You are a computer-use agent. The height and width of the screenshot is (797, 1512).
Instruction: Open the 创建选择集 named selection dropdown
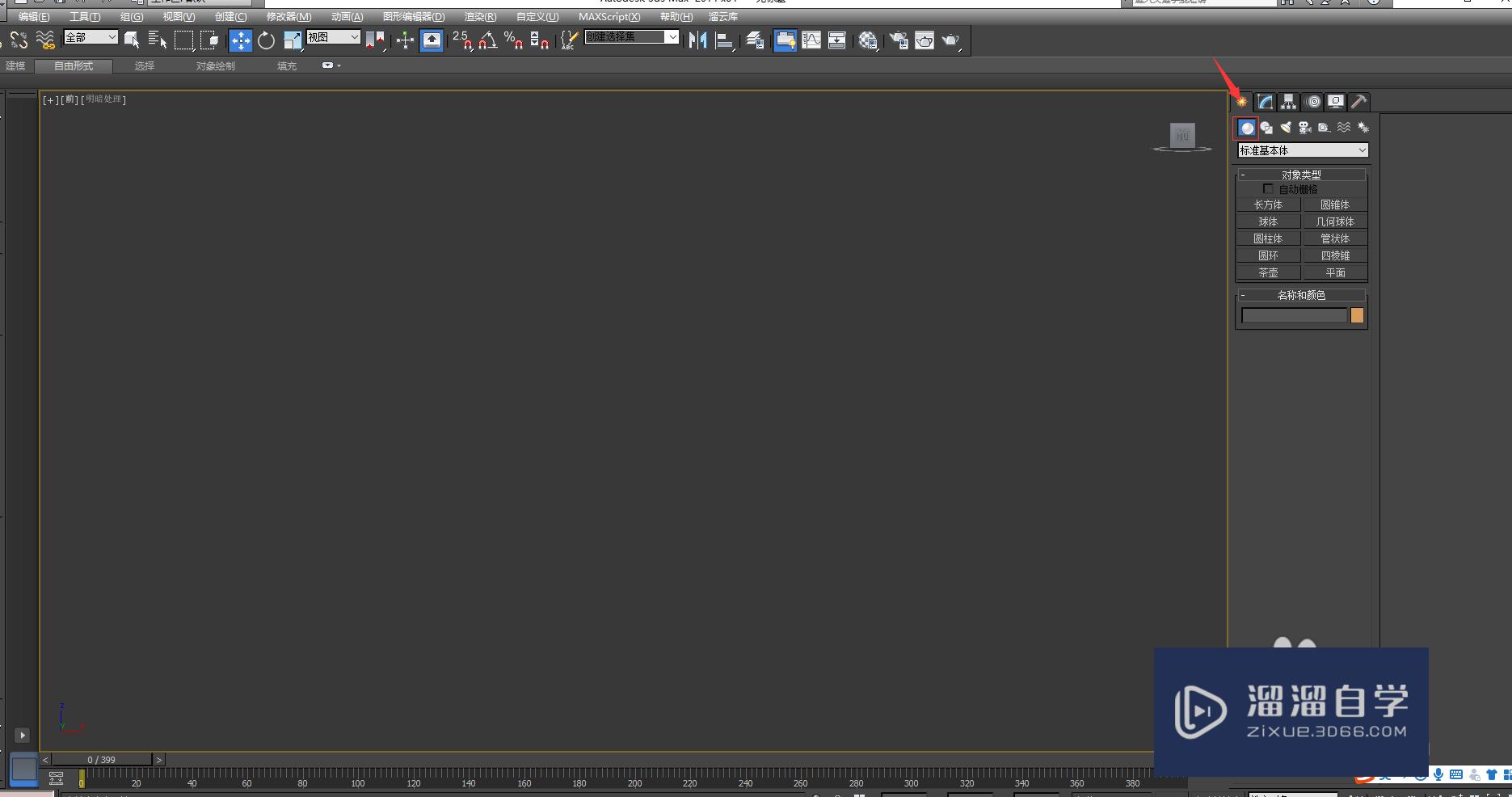point(631,37)
